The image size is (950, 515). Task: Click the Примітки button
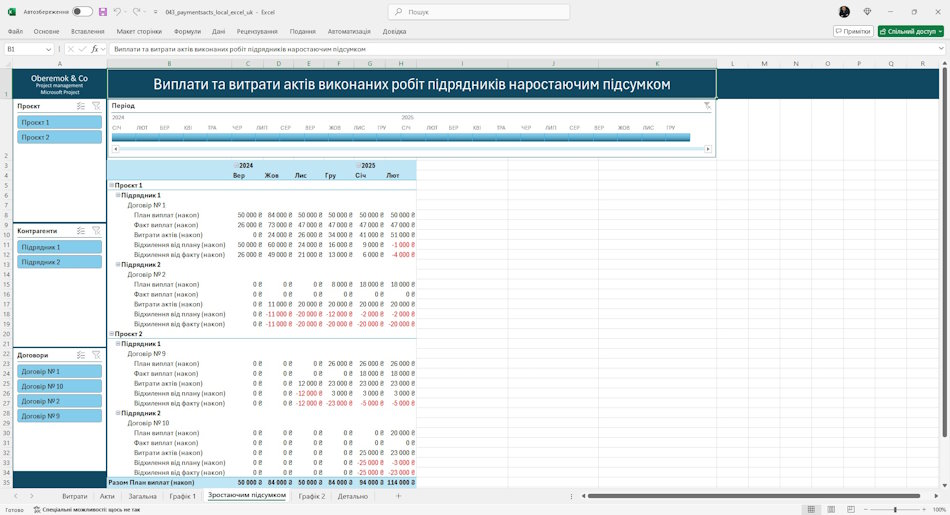(x=853, y=32)
